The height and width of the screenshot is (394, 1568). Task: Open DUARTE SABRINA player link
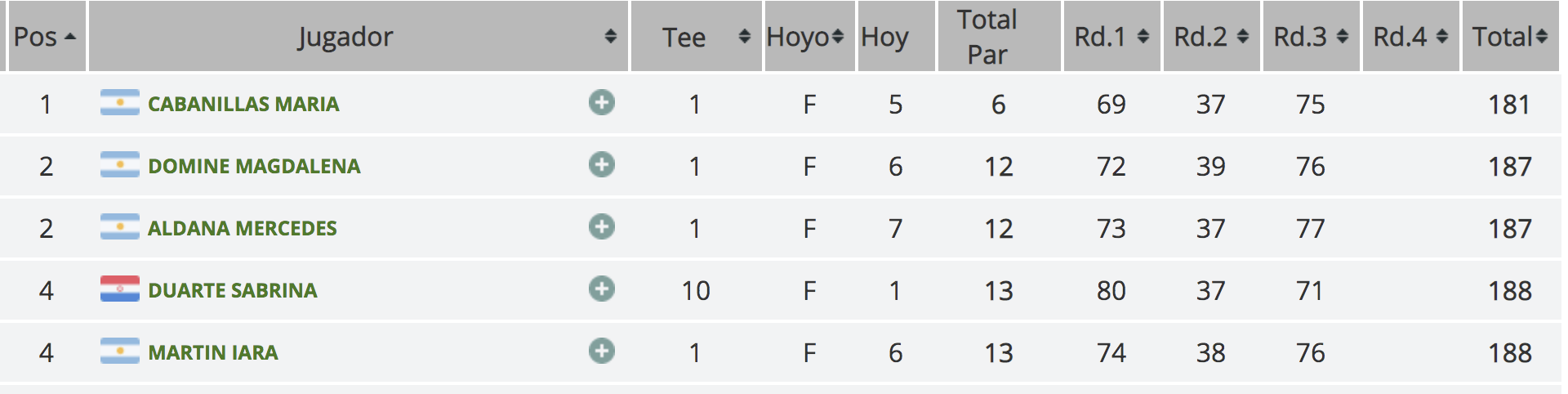[233, 290]
